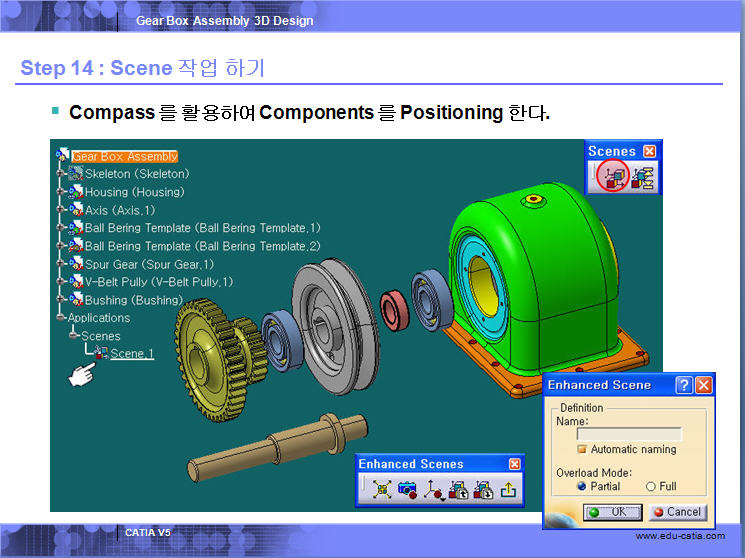Select Scene.1 in the specification tree
745x558 pixels.
(131, 353)
